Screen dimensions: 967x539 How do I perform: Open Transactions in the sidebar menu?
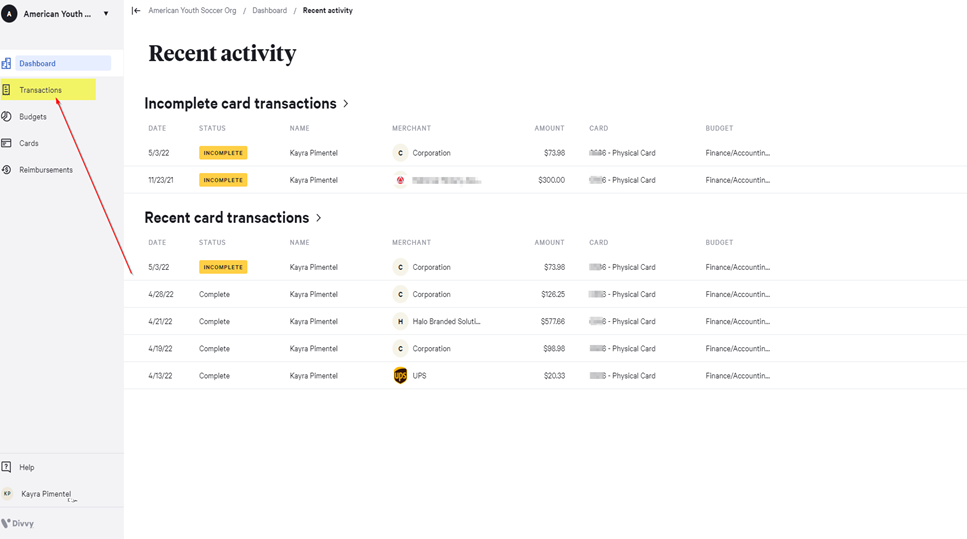(x=41, y=90)
